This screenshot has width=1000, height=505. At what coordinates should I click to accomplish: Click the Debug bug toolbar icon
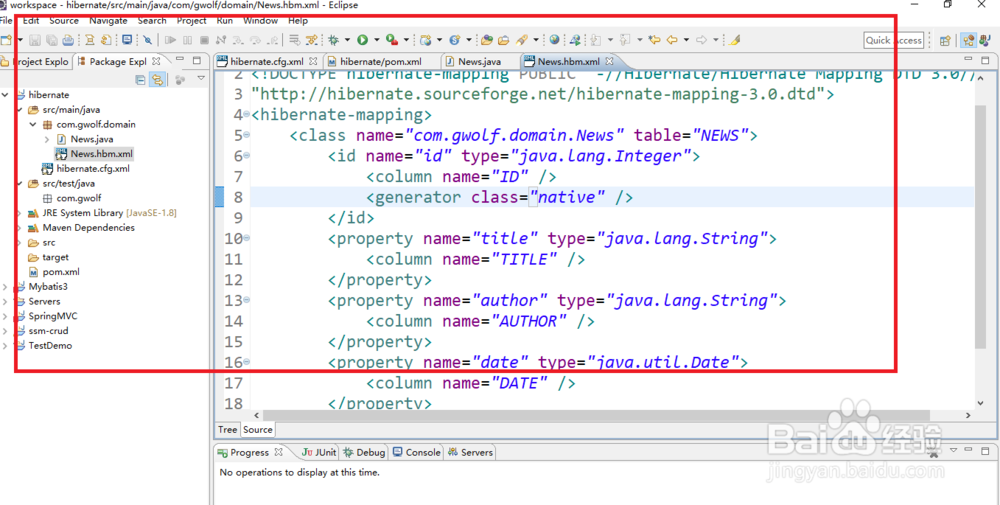click(333, 40)
